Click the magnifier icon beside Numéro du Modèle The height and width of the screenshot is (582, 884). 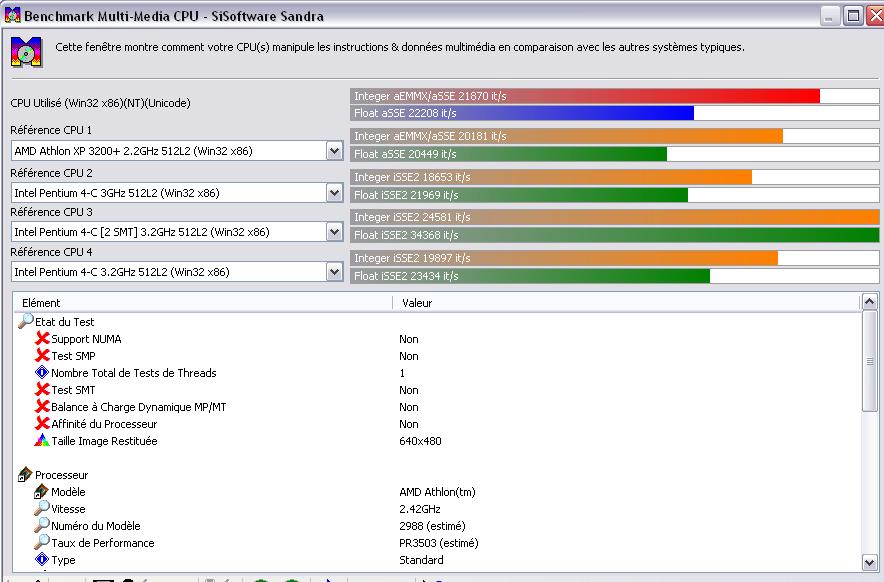point(42,524)
